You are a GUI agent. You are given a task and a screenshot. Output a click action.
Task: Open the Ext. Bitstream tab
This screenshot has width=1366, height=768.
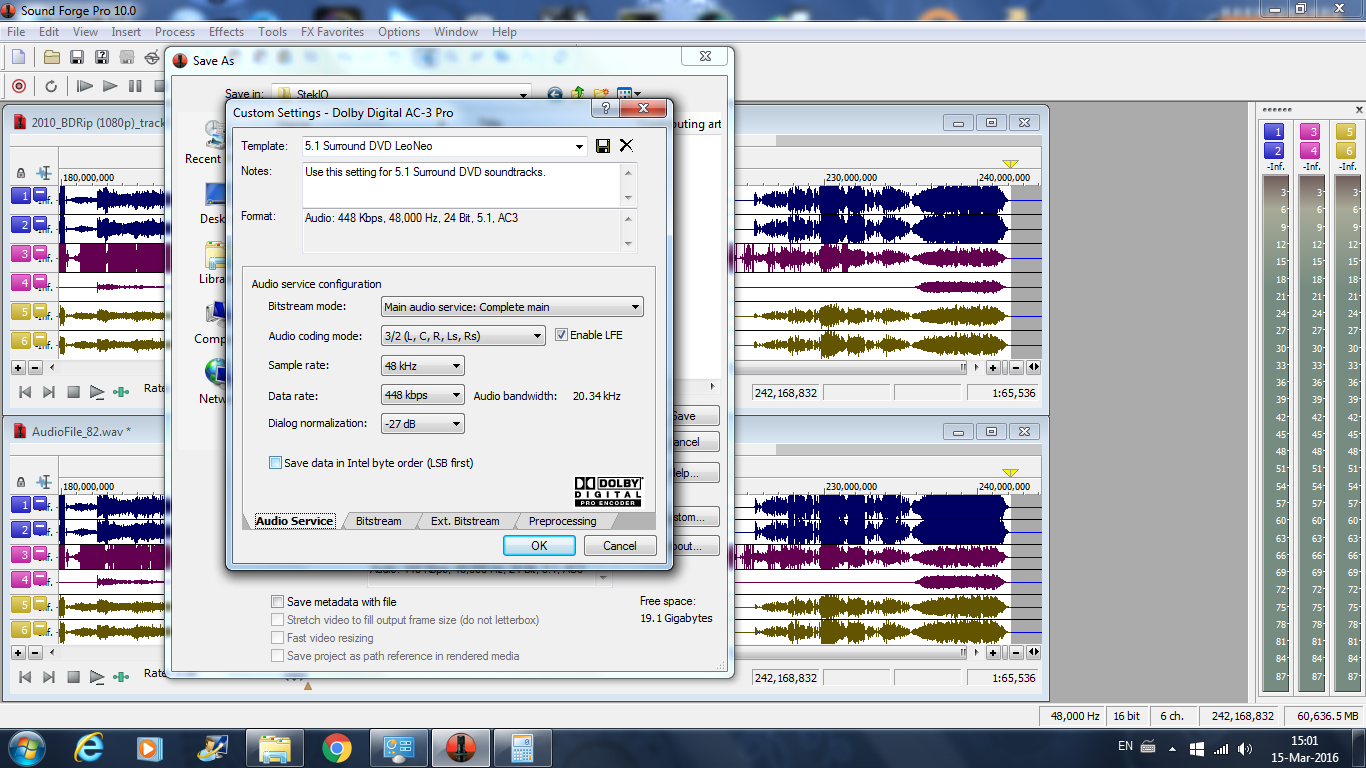465,521
